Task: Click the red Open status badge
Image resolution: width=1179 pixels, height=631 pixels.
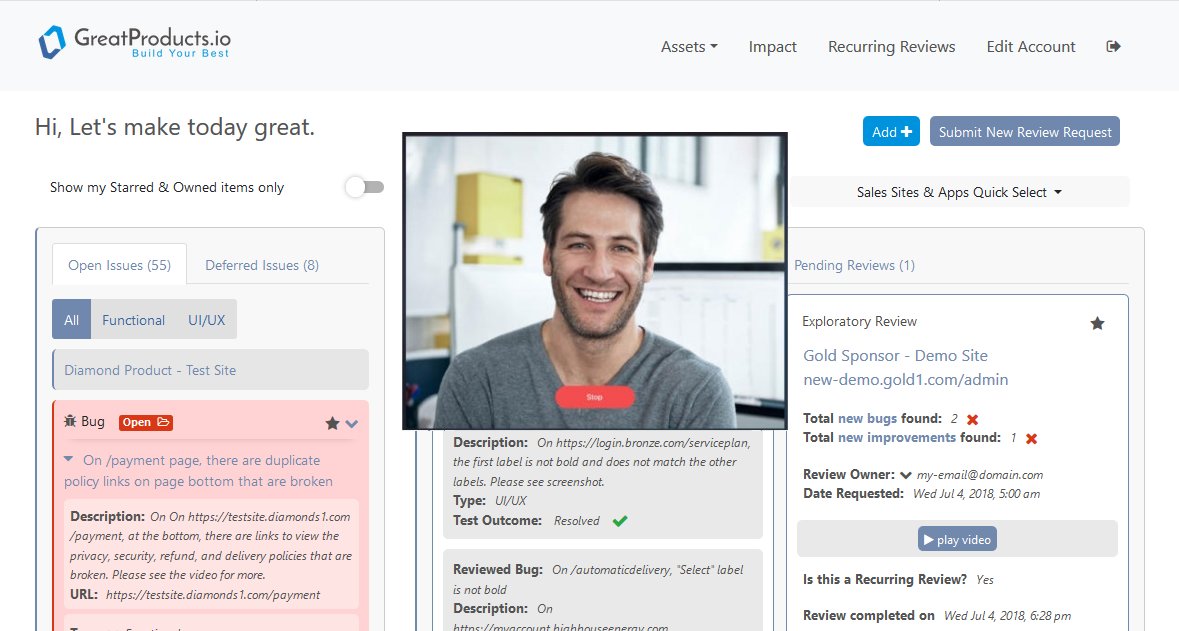Action: [x=146, y=422]
